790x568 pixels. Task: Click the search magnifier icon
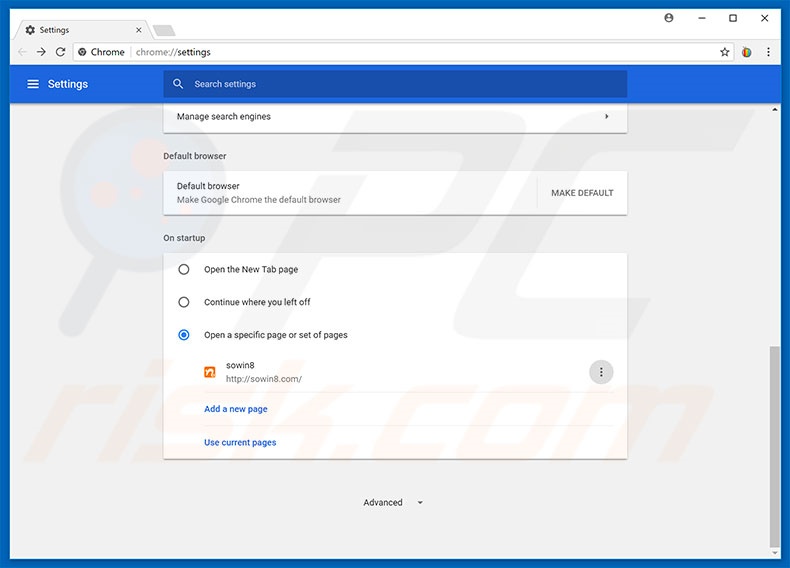coord(178,84)
